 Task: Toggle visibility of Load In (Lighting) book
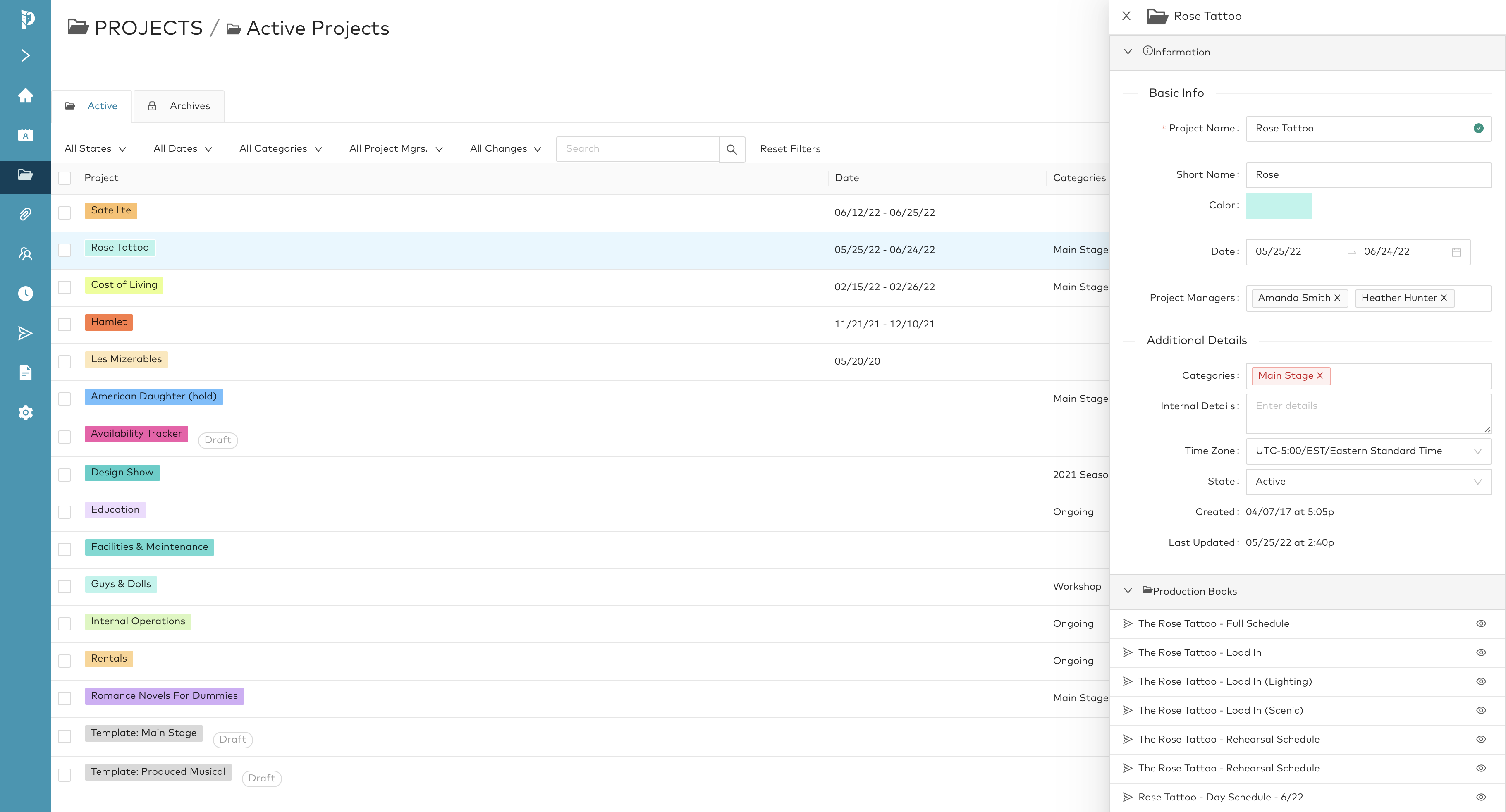tap(1481, 682)
